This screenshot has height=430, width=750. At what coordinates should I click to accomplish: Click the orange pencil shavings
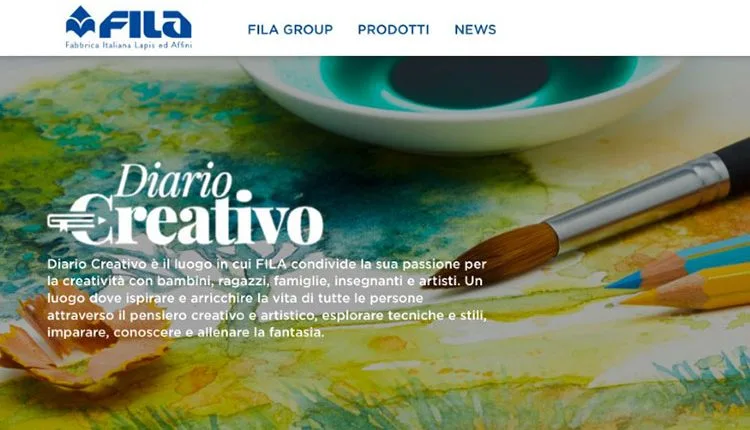pos(81,338)
